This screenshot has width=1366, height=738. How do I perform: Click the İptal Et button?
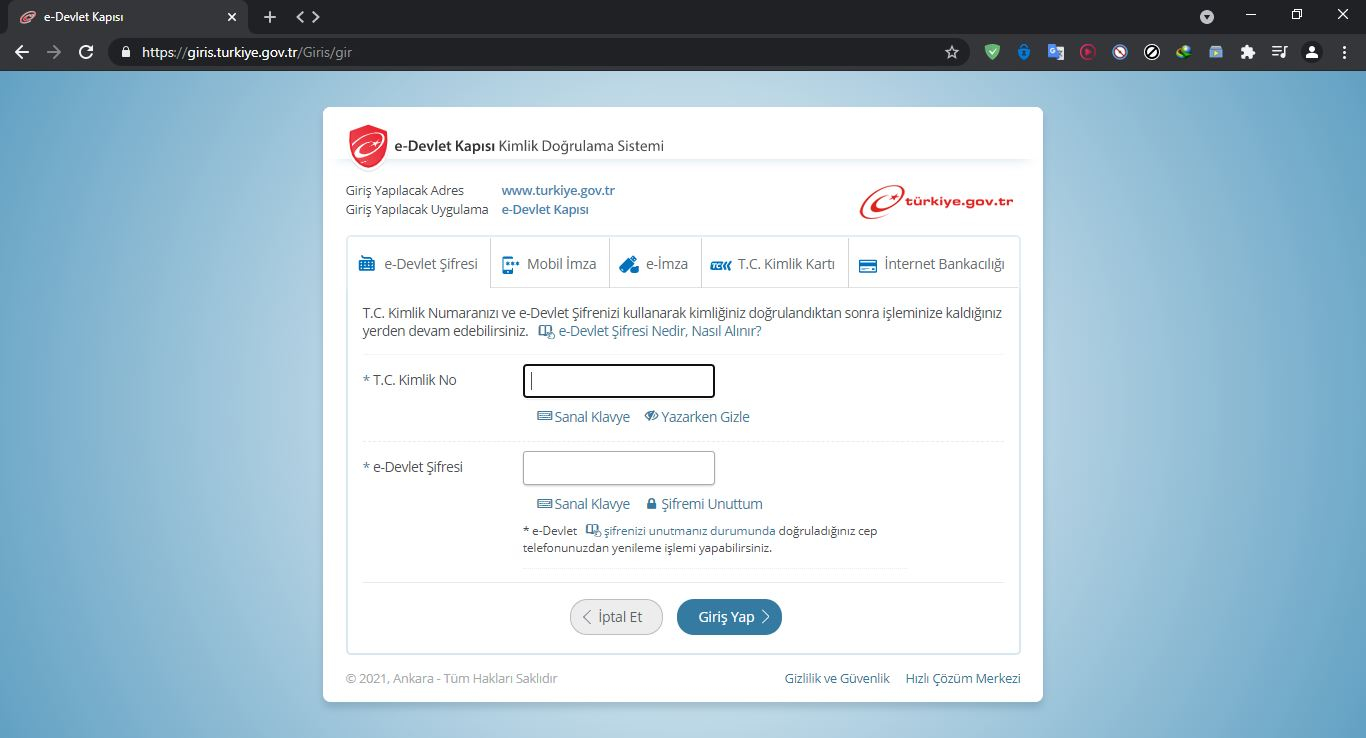click(616, 617)
